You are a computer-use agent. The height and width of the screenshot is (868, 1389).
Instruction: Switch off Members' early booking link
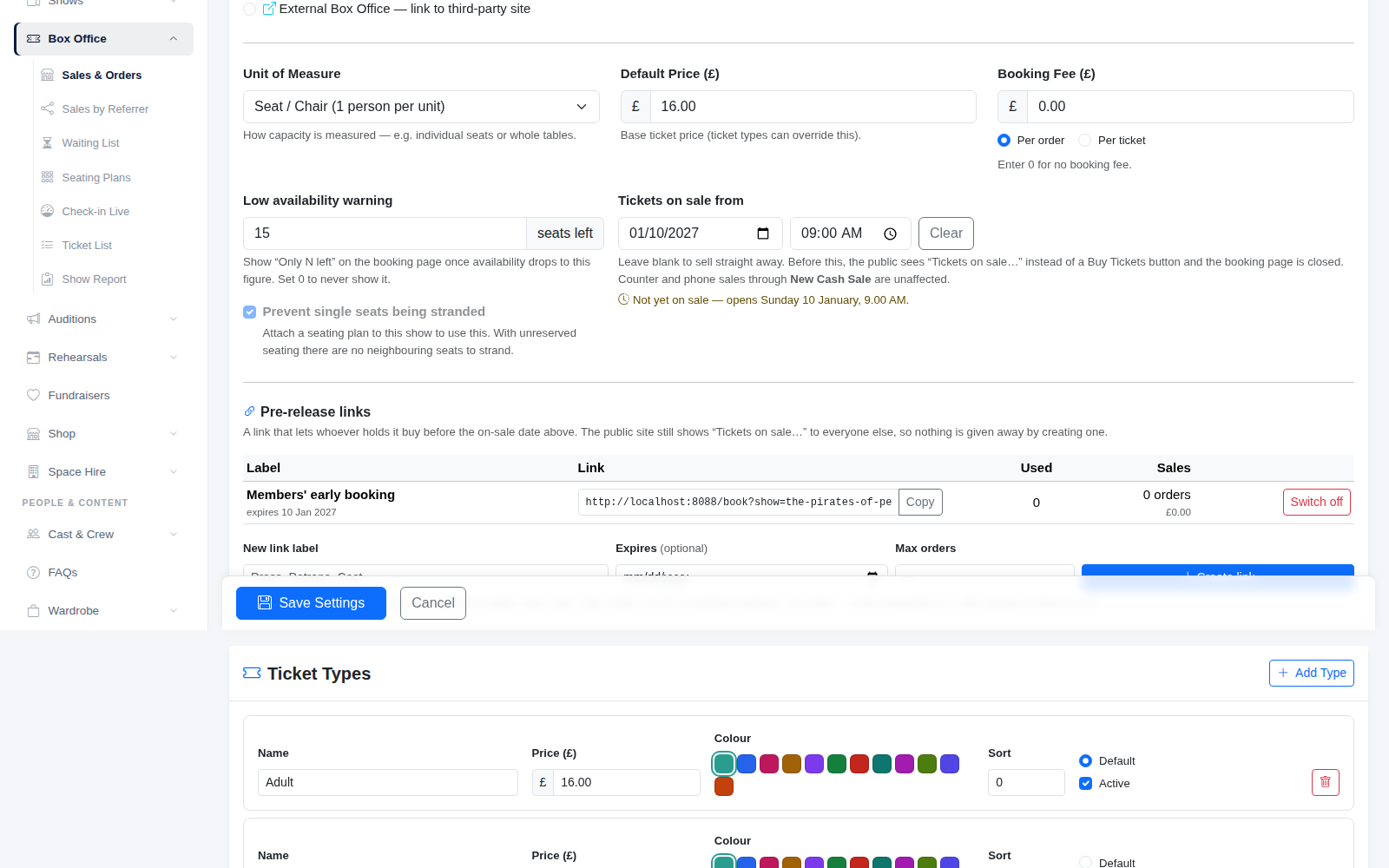coord(1317,502)
